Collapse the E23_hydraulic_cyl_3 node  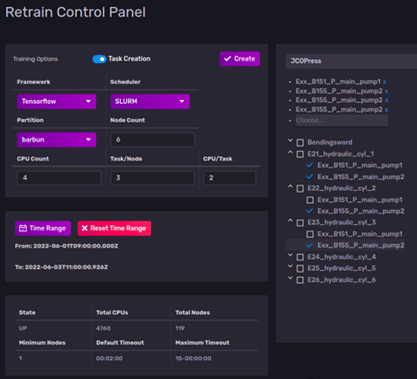(290, 221)
